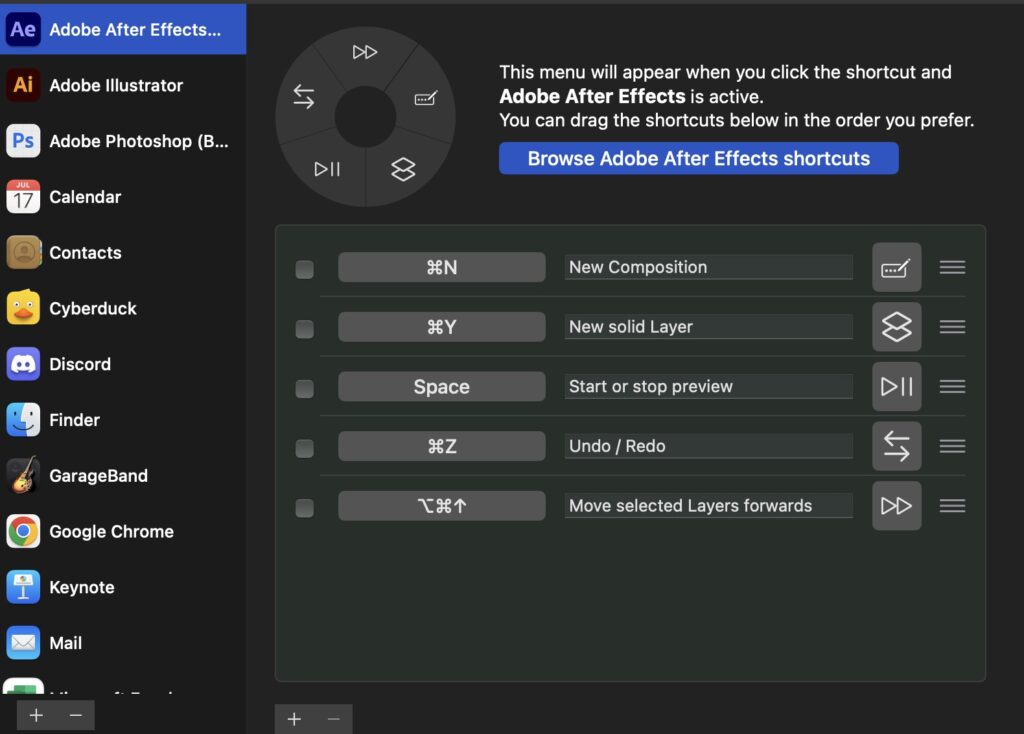
Task: Change the play/pause icon for Start or stop preview
Action: coord(897,387)
